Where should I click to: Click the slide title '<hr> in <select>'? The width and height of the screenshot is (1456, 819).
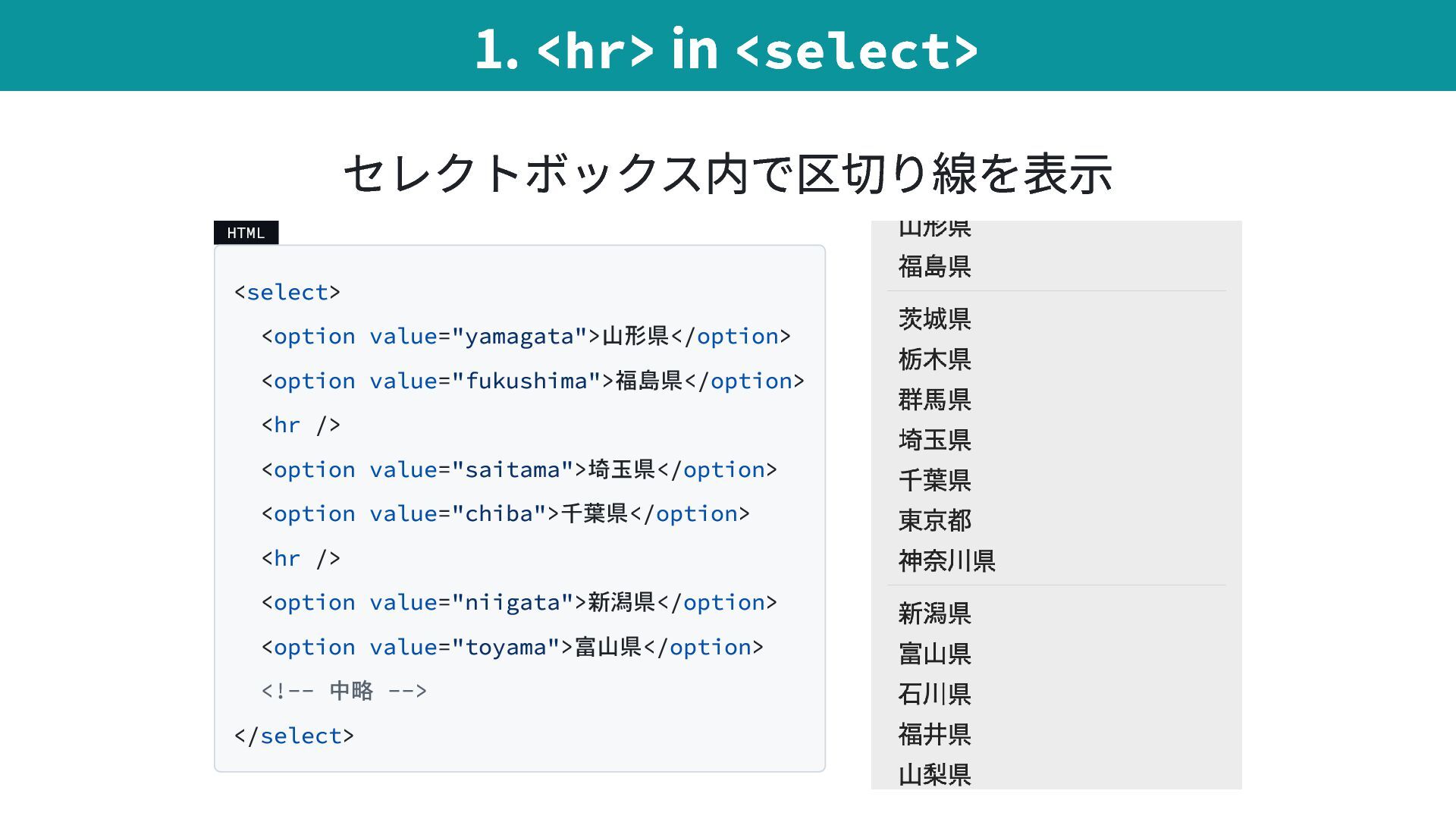point(726,49)
